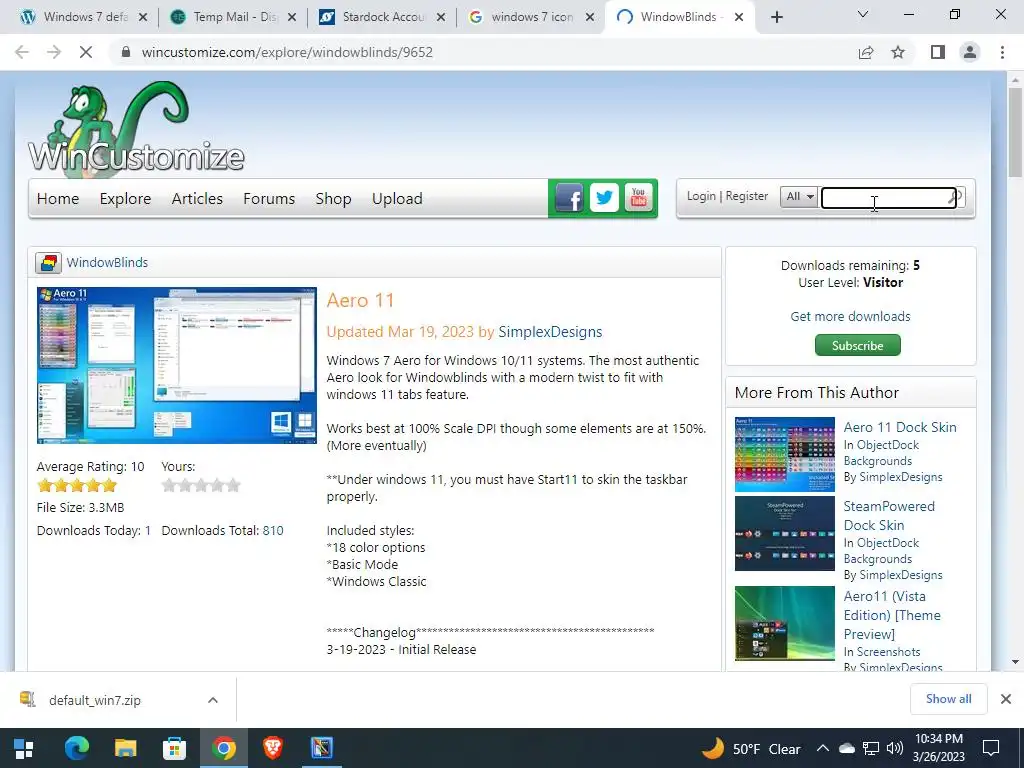This screenshot has height=768, width=1024.
Task: Click Get more downloads link
Action: (850, 316)
